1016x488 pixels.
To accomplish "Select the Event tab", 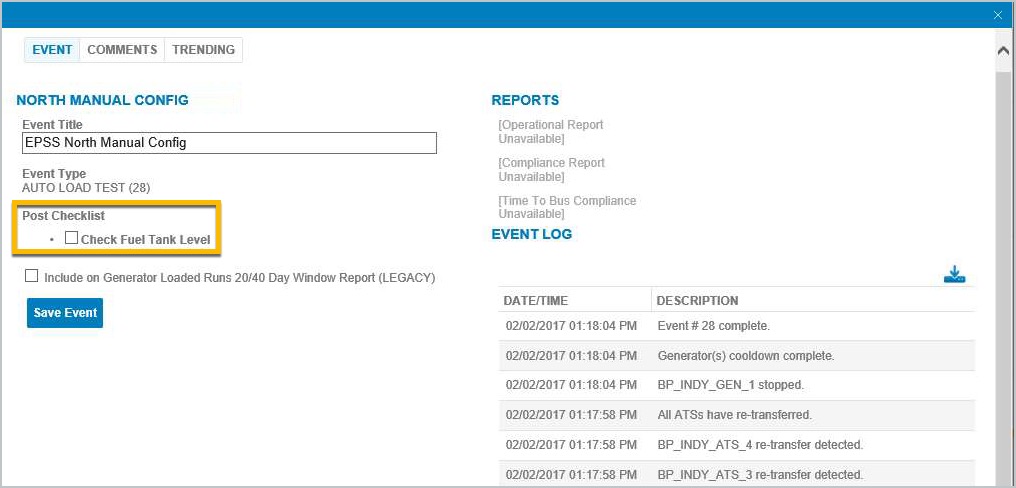I will tap(52, 50).
